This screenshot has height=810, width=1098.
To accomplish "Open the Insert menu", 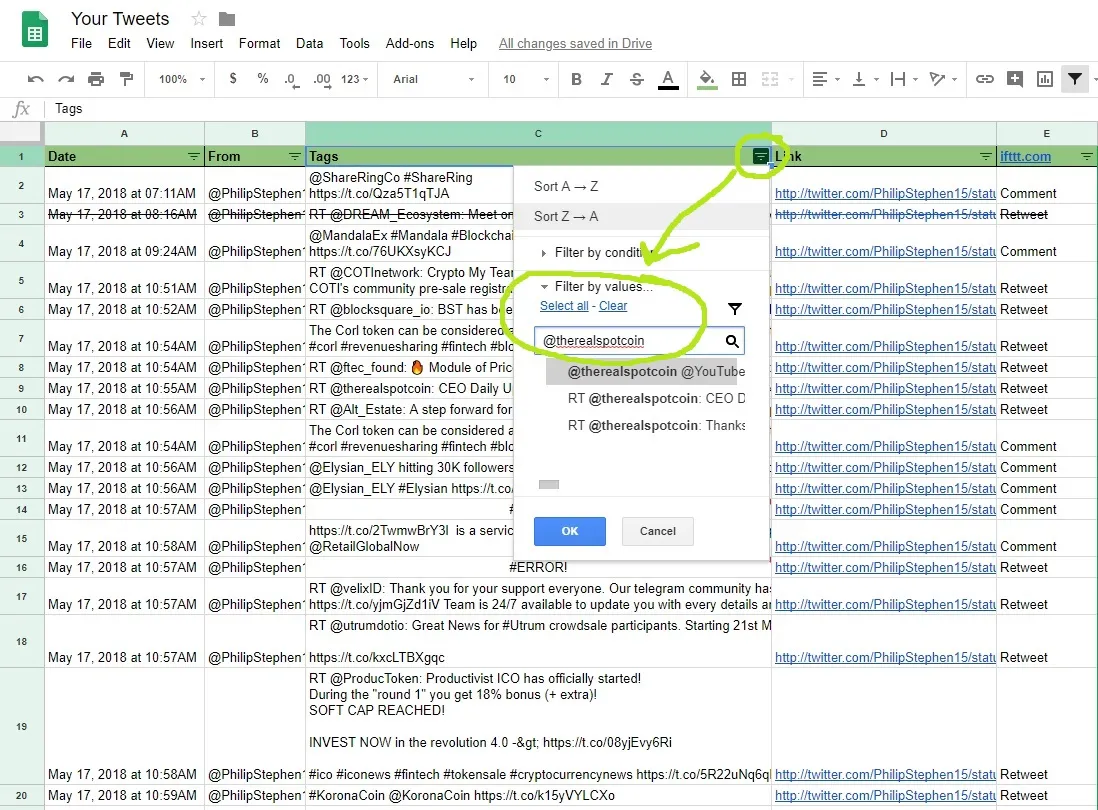I will point(207,43).
